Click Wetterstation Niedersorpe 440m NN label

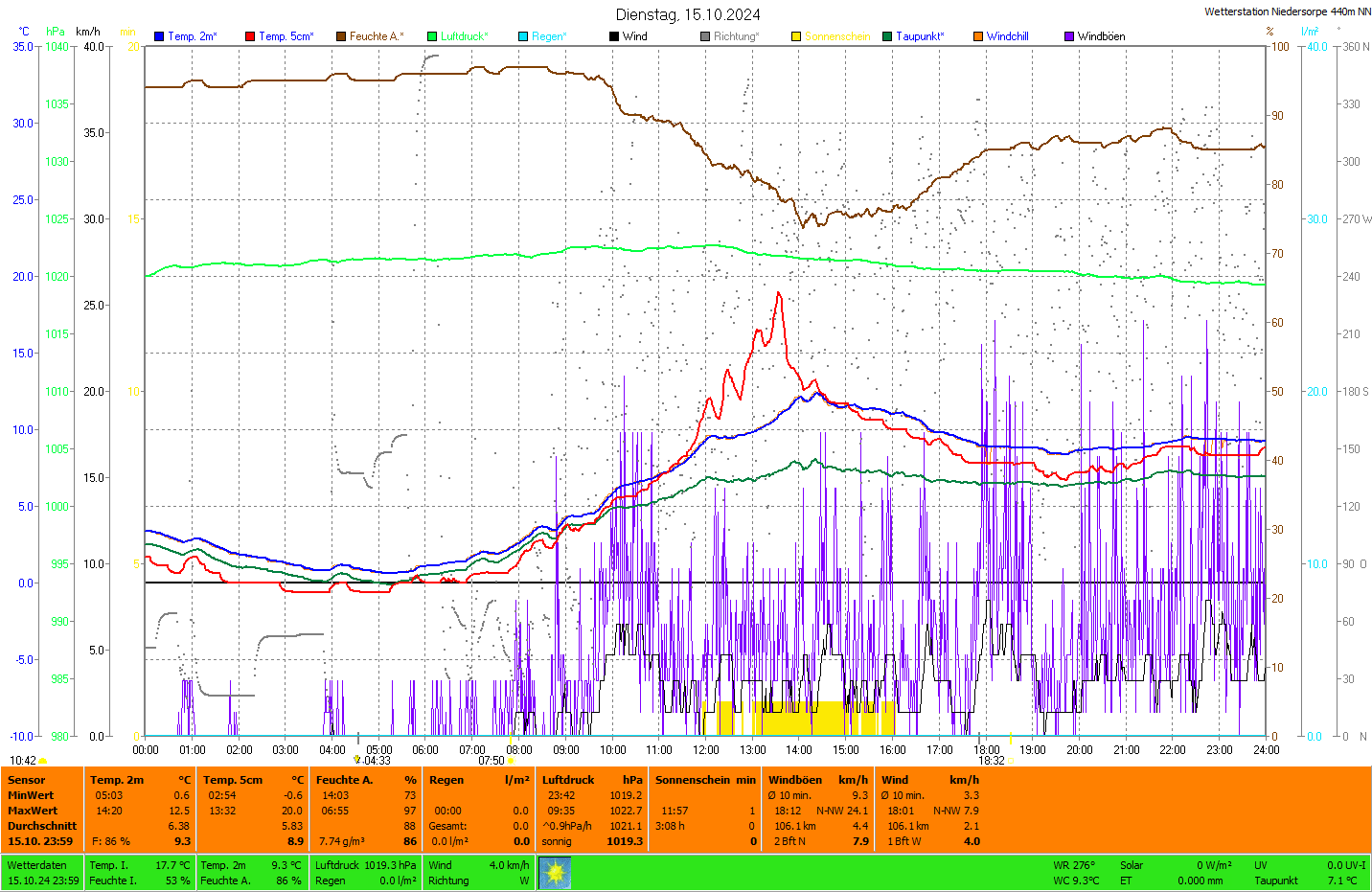pyautogui.click(x=1287, y=11)
